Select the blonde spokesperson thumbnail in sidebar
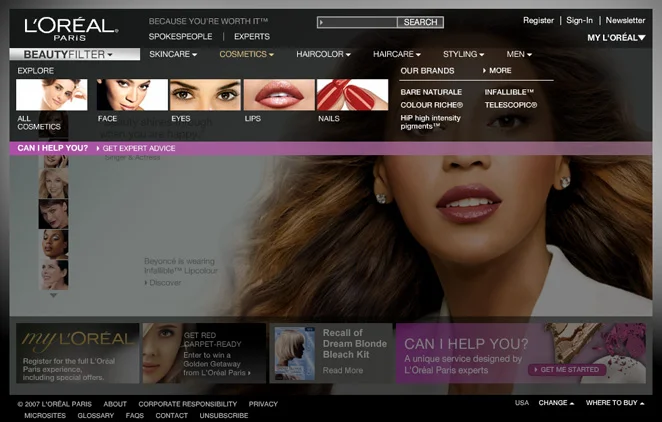The image size is (662, 422). (53, 183)
